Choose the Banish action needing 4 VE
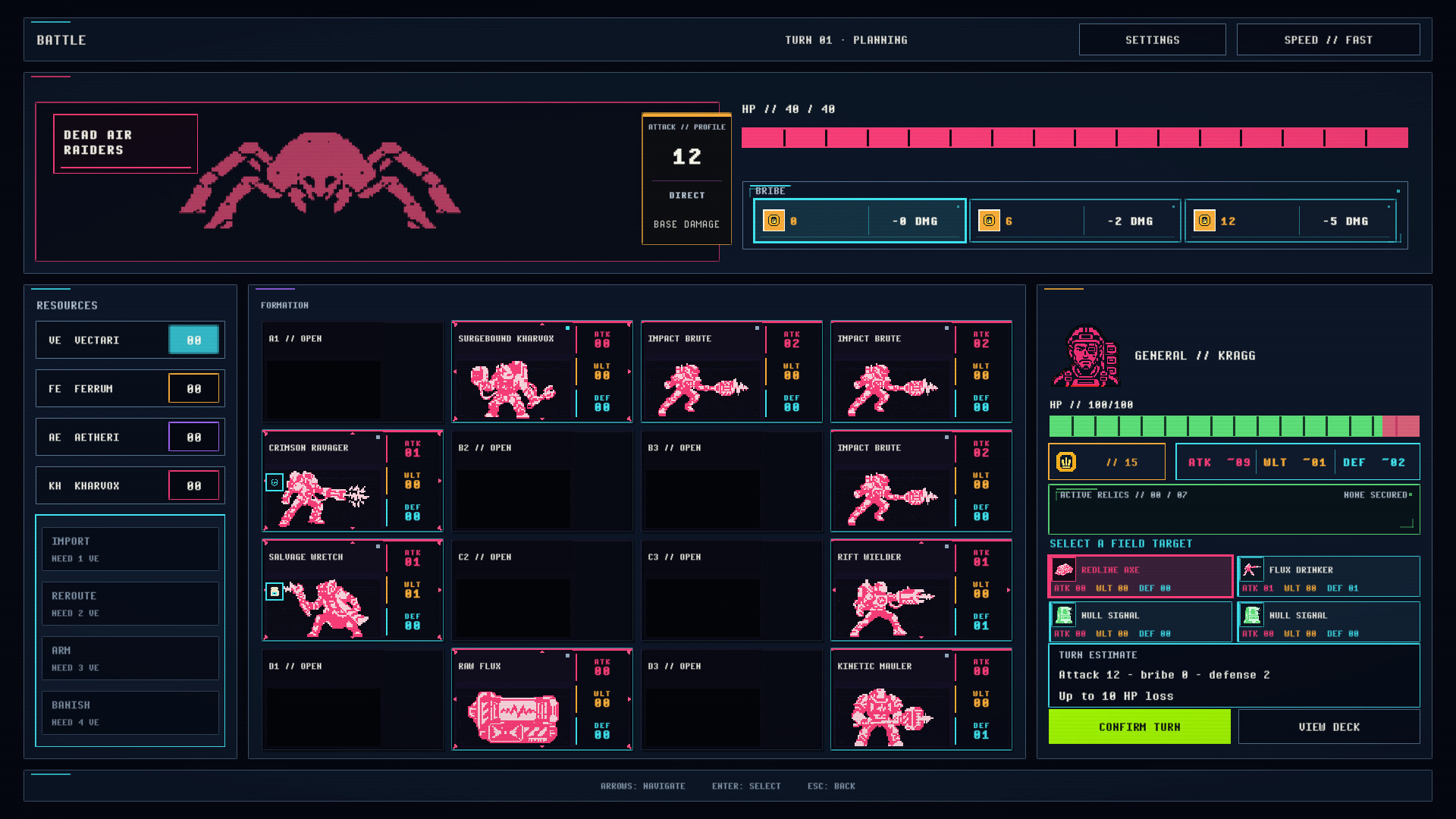Image resolution: width=1456 pixels, height=819 pixels. tap(130, 713)
